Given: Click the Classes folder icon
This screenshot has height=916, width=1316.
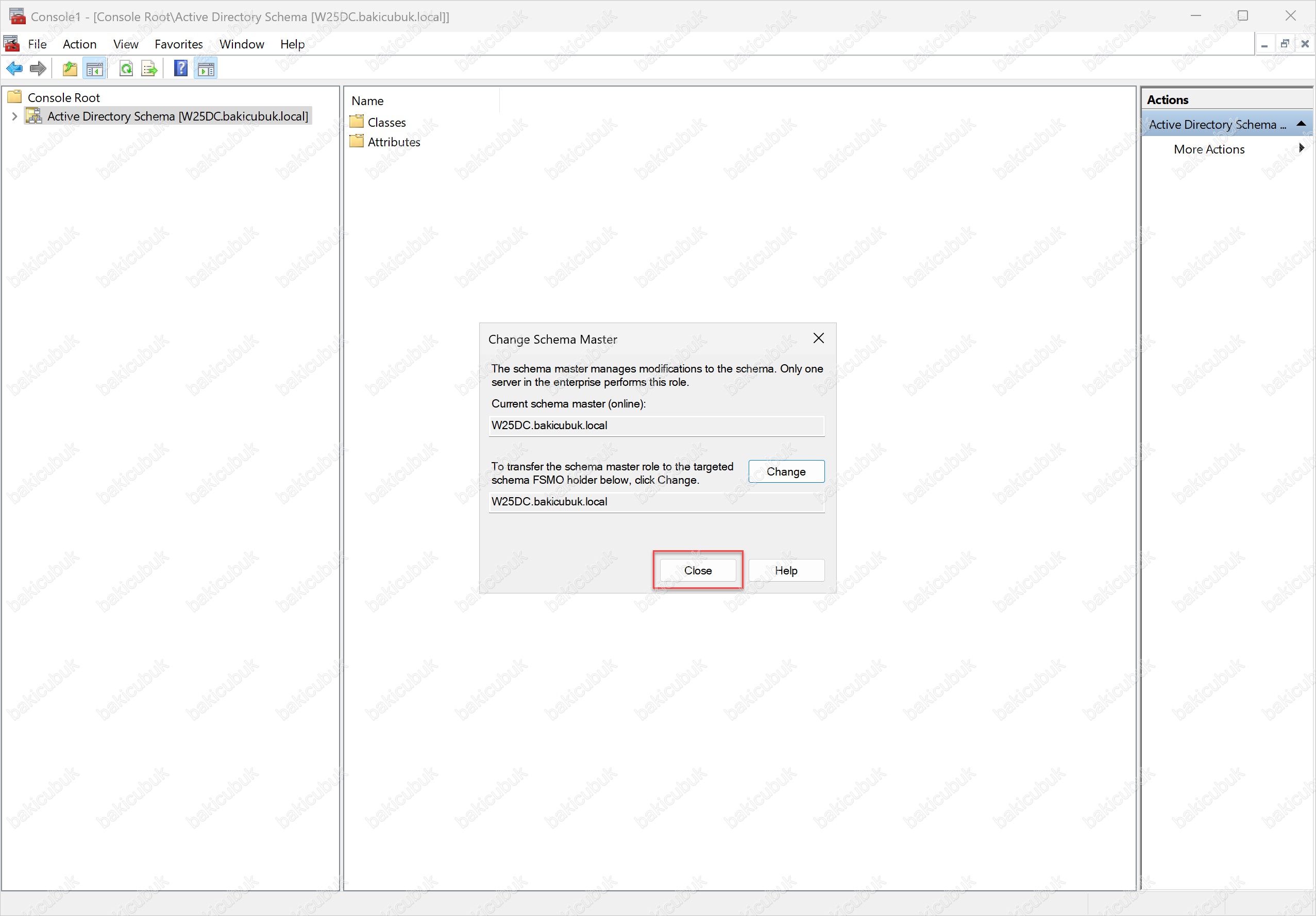Looking at the screenshot, I should [357, 122].
